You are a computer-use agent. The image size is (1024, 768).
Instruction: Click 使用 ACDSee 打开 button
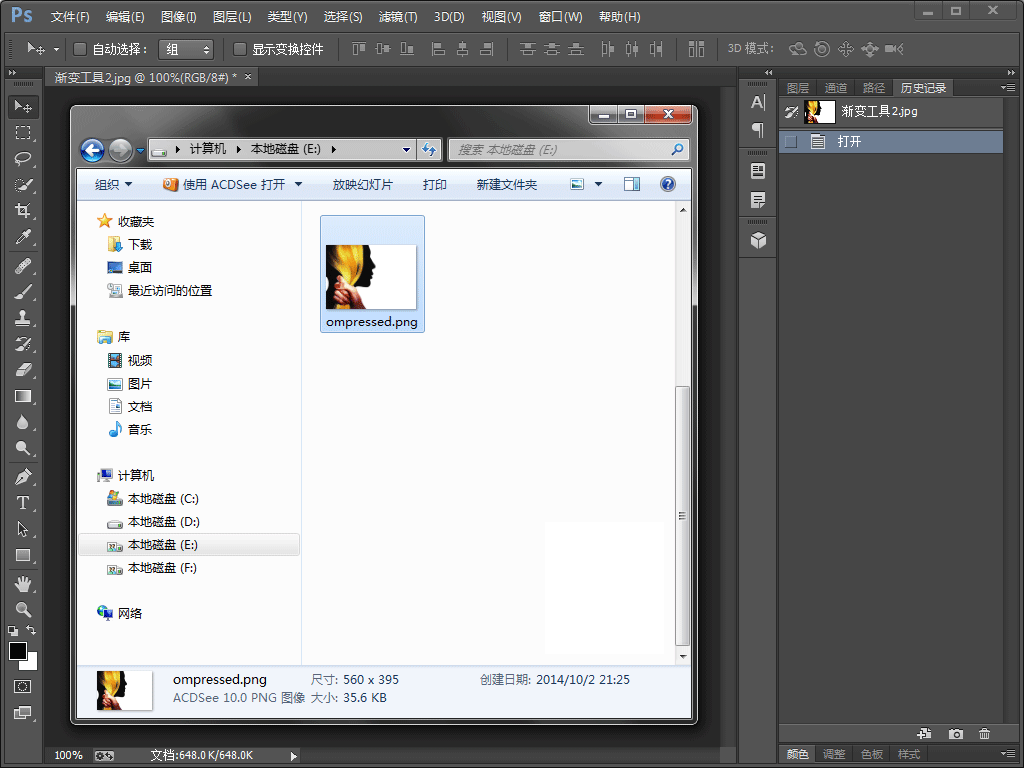(x=224, y=185)
